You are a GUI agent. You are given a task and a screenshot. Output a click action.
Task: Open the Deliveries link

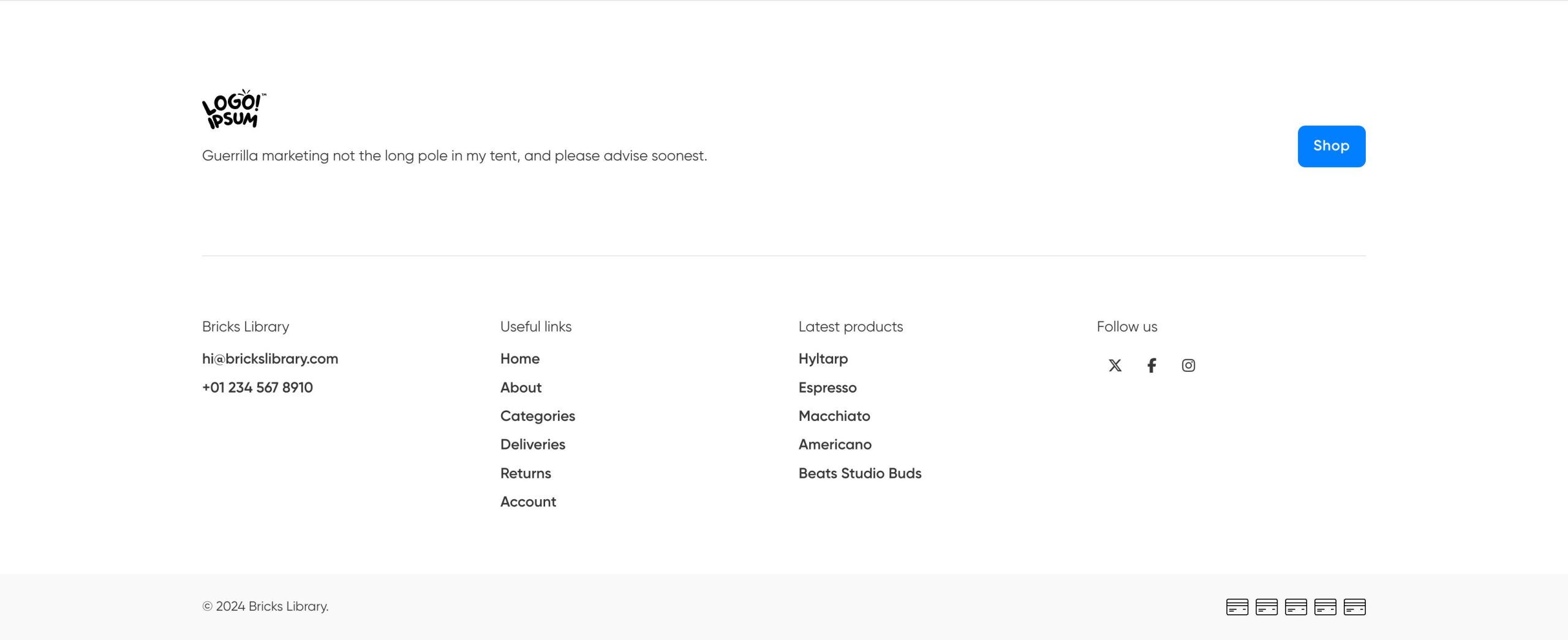pyautogui.click(x=533, y=445)
